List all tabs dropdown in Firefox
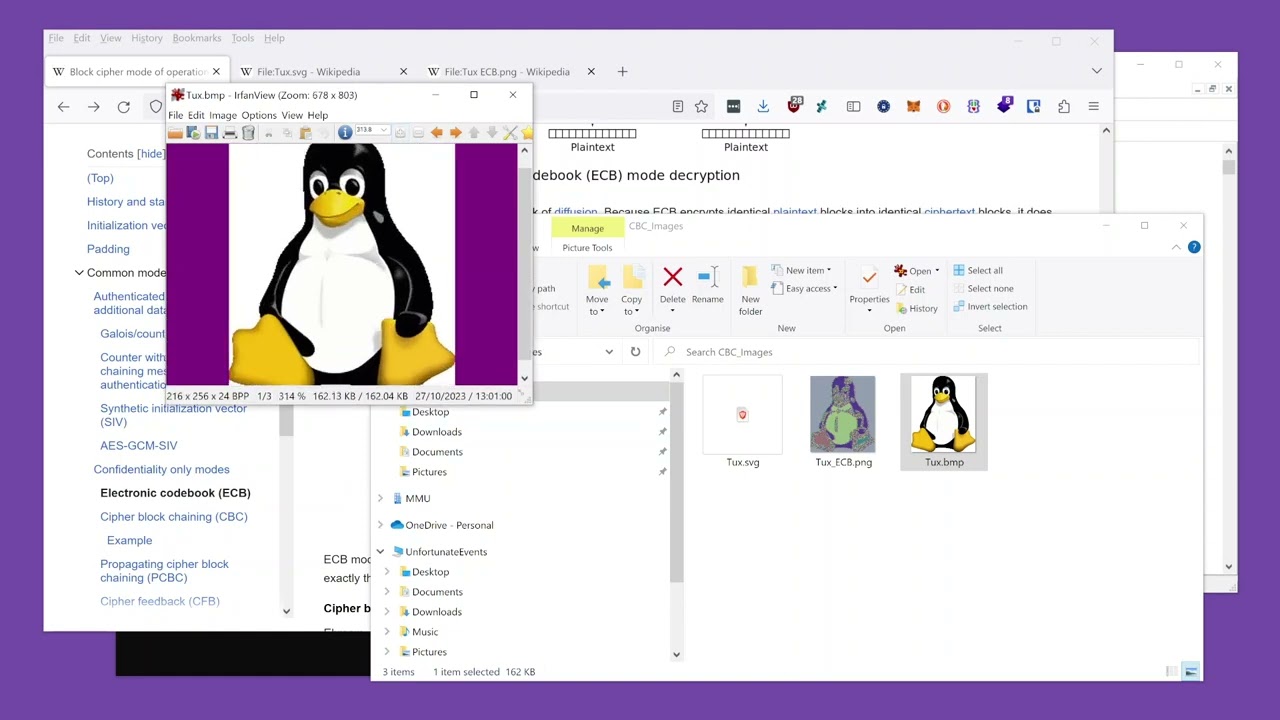Viewport: 1280px width, 720px height. 1097,71
